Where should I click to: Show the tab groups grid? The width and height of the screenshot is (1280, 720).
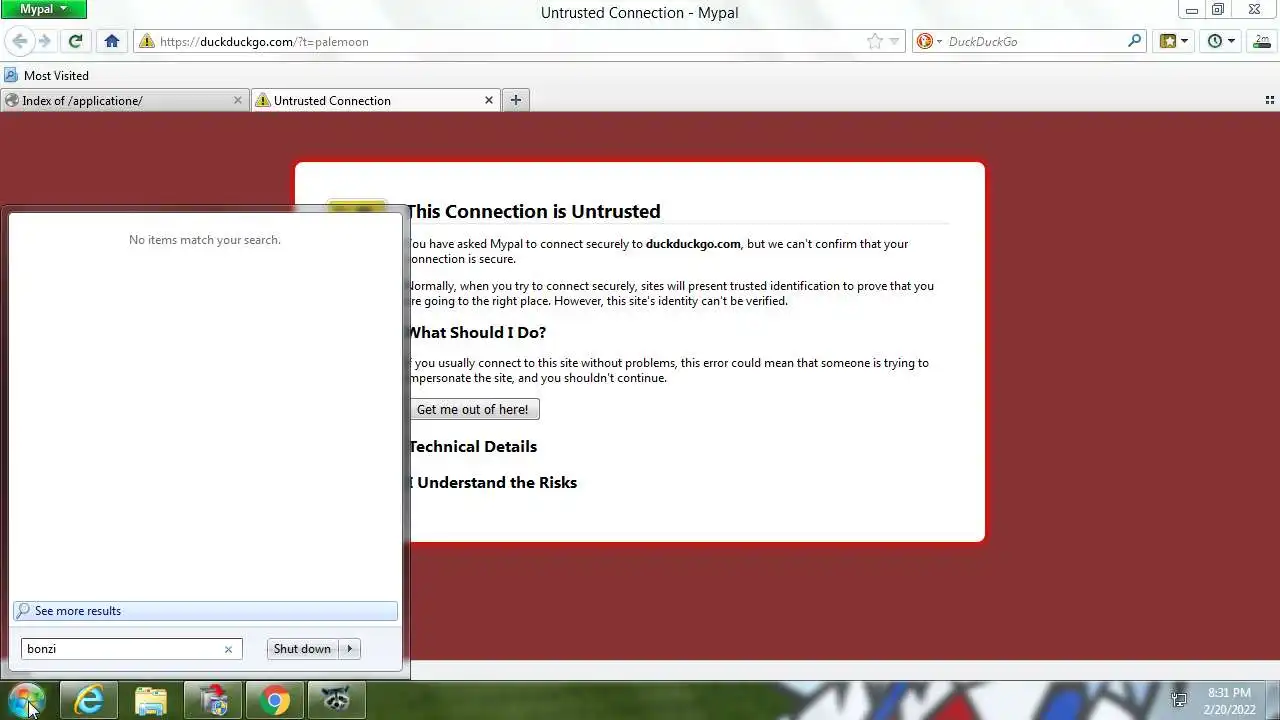1270,100
